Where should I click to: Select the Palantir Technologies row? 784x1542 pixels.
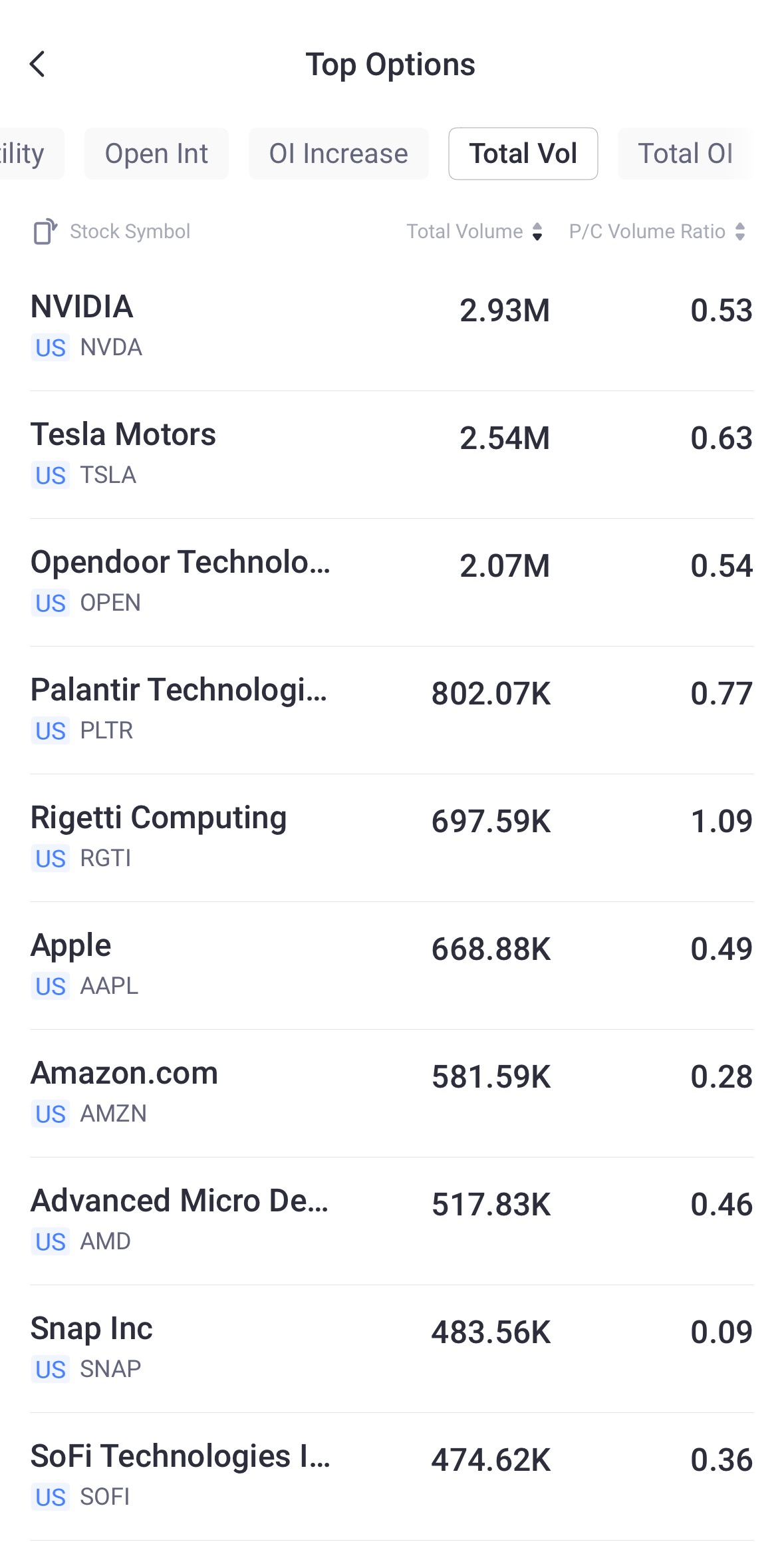[x=392, y=709]
